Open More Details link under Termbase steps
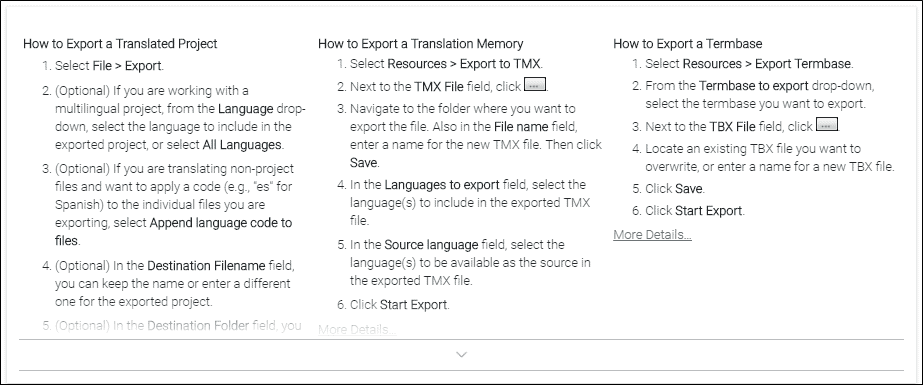 pyautogui.click(x=652, y=235)
